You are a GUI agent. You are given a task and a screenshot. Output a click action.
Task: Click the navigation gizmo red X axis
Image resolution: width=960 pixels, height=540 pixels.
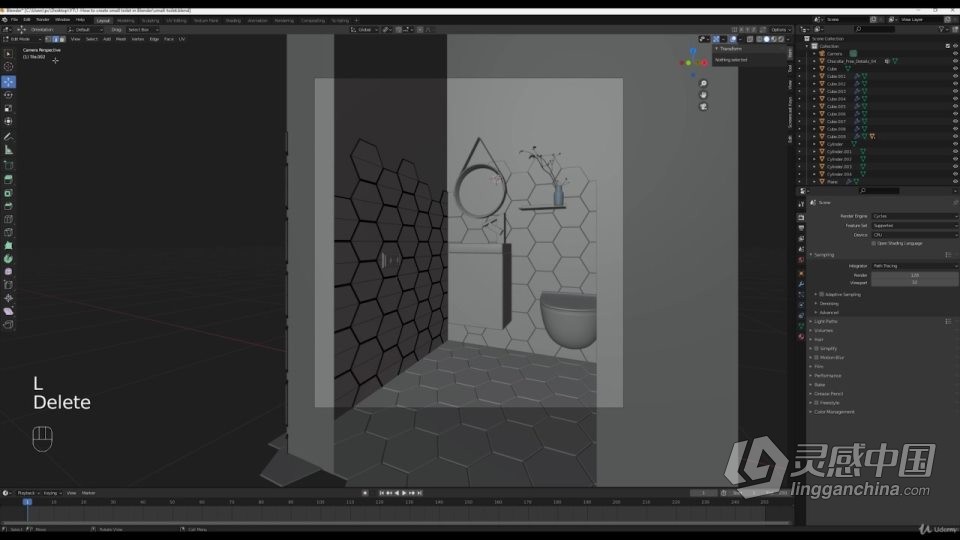tap(704, 62)
